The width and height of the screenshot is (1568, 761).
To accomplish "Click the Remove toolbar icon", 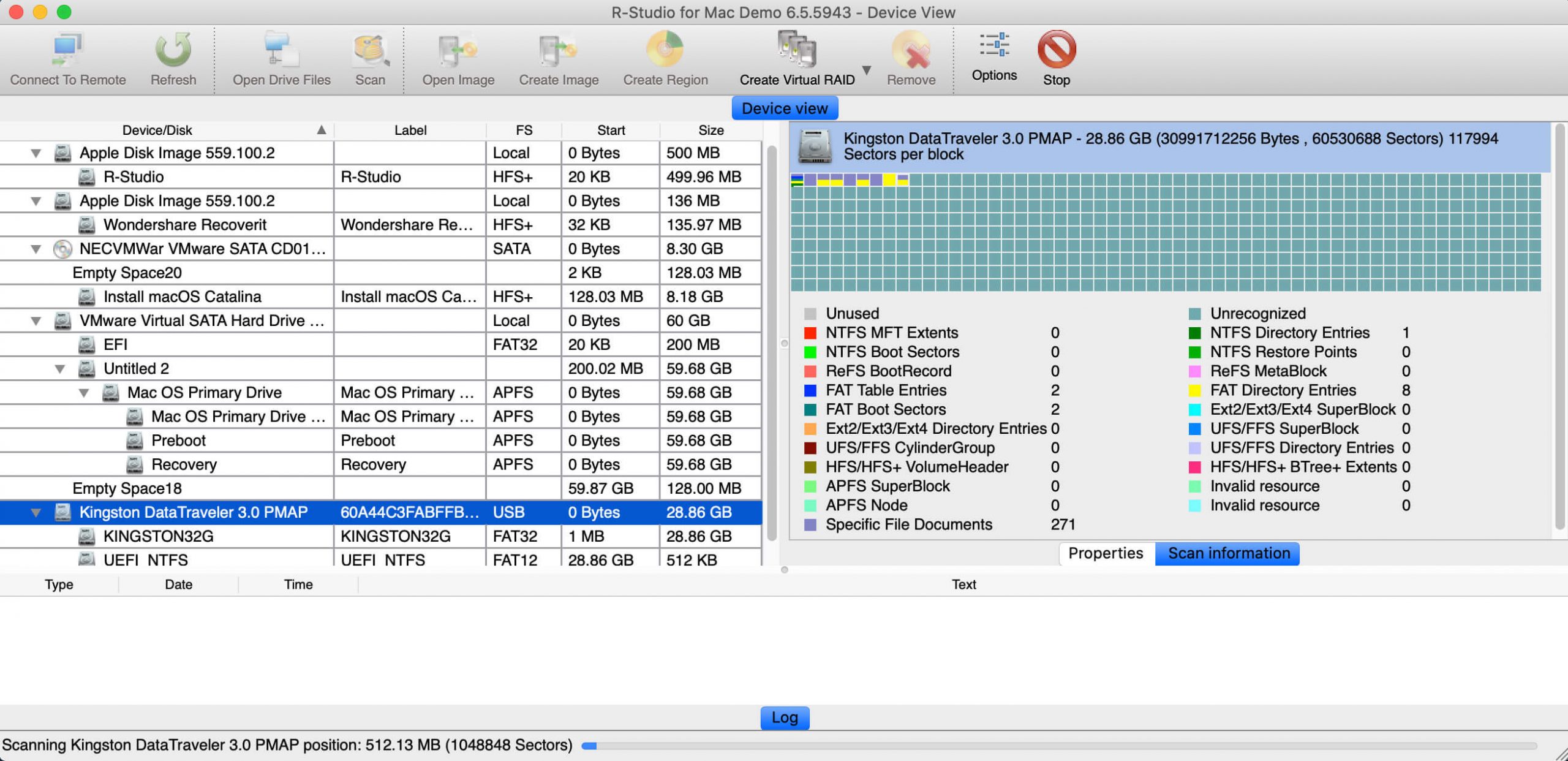I will click(911, 50).
